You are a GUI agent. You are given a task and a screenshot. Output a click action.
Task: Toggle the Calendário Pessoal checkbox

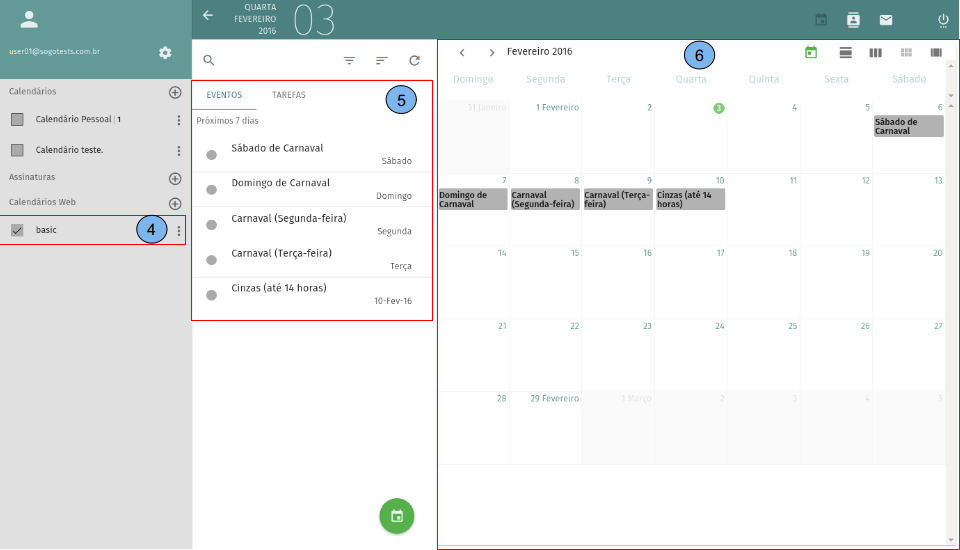pos(17,120)
